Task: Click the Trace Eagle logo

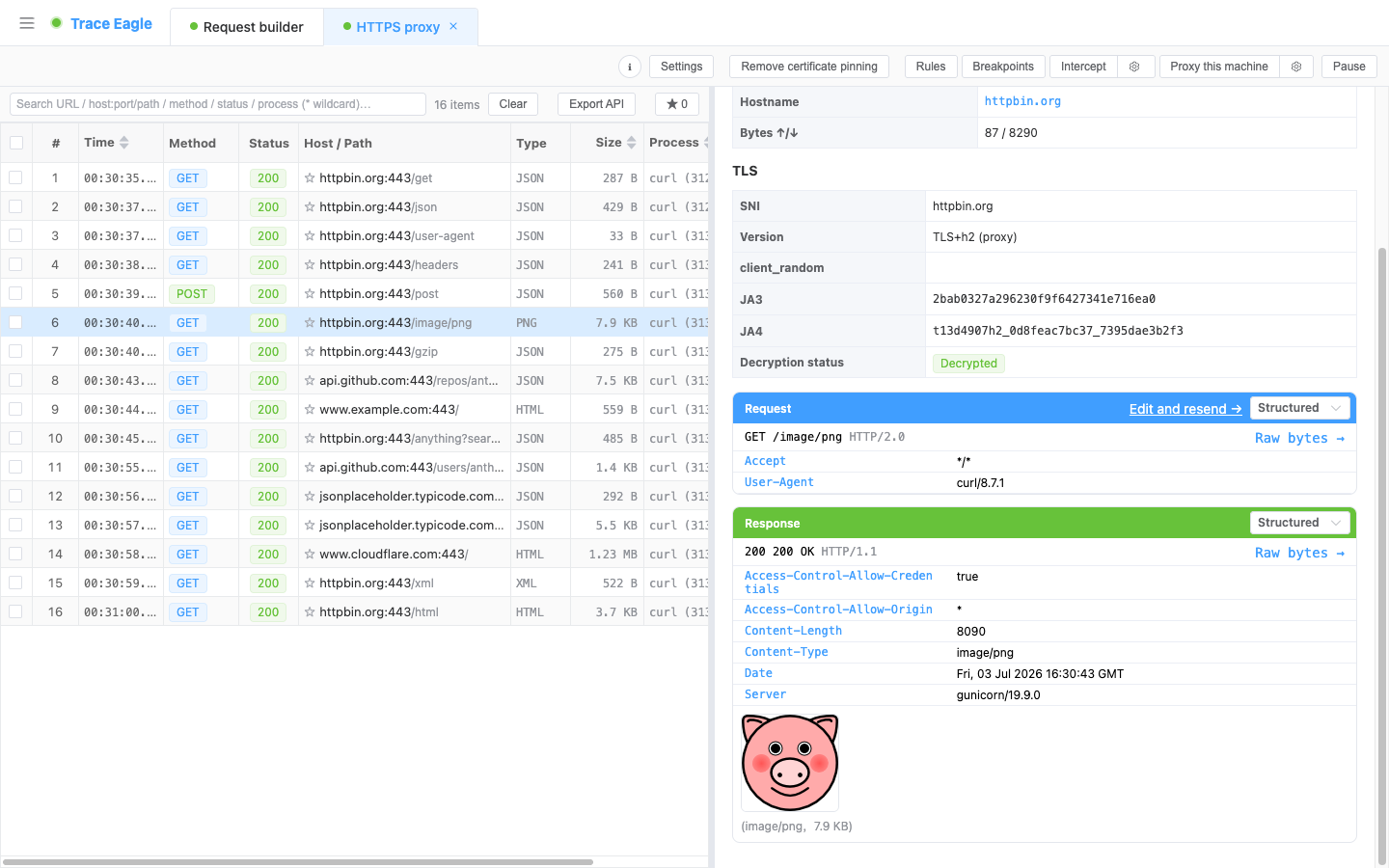Action: pyautogui.click(x=101, y=23)
